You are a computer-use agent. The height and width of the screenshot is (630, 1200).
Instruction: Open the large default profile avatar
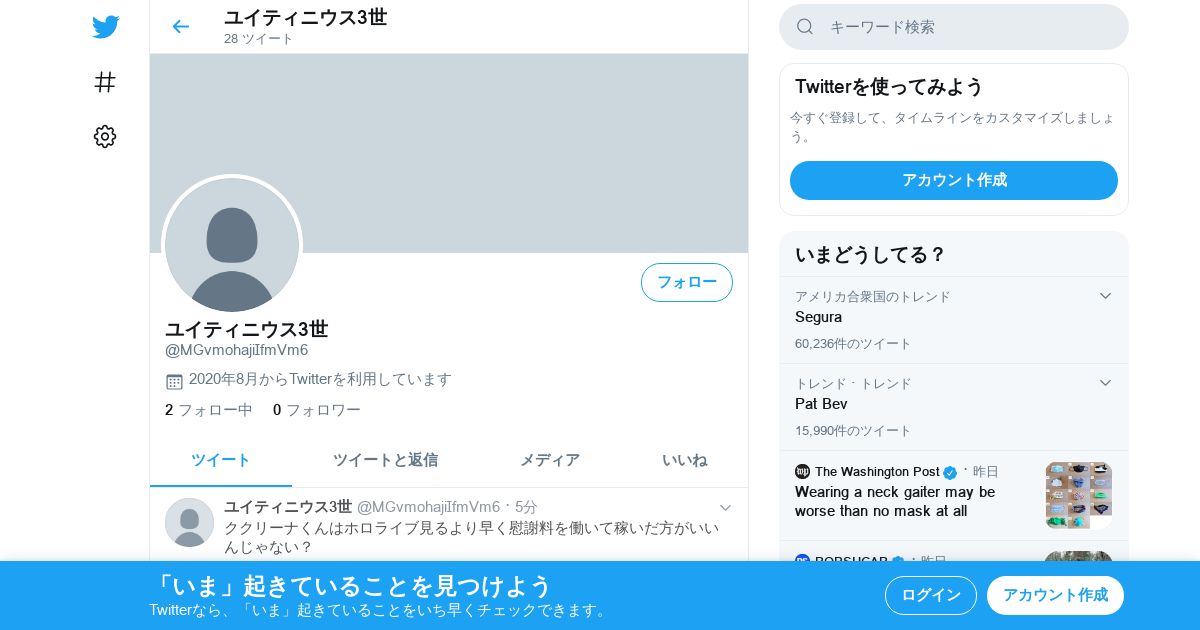[232, 245]
